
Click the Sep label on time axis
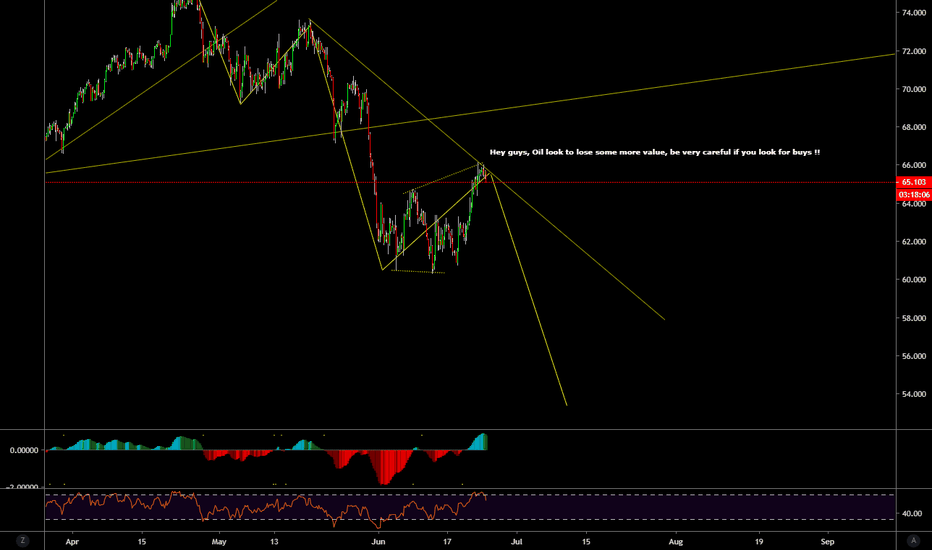coord(827,542)
